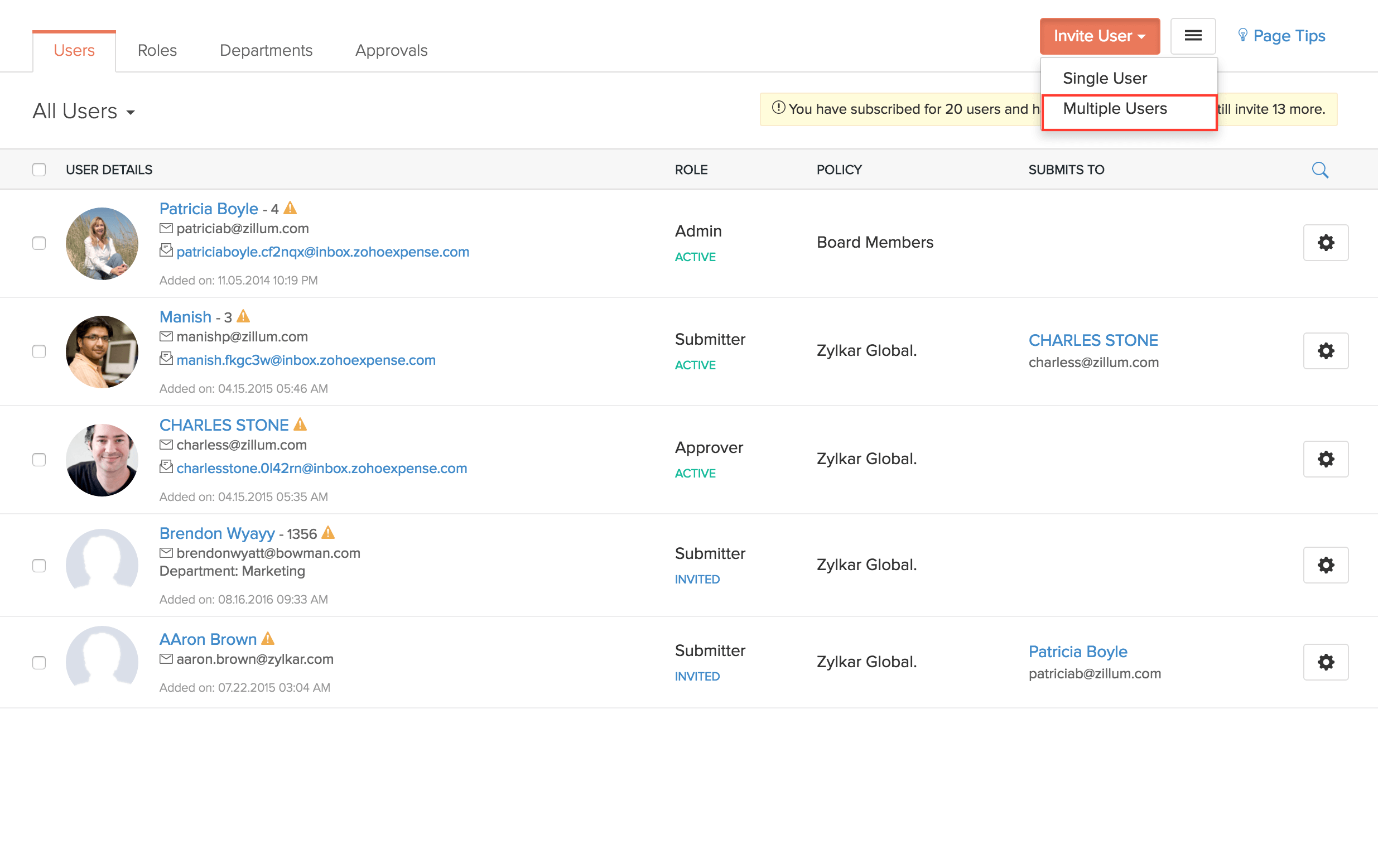The height and width of the screenshot is (868, 1378).
Task: Open settings gear on AAron Brown's row
Action: click(1326, 662)
